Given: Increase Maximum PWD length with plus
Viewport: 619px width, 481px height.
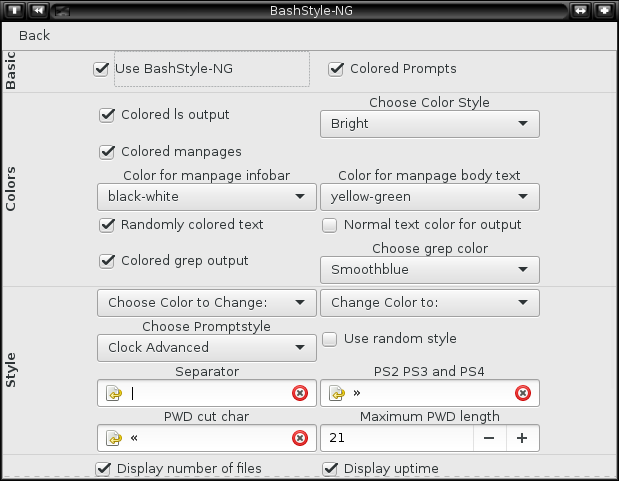Looking at the screenshot, I should coord(522,438).
